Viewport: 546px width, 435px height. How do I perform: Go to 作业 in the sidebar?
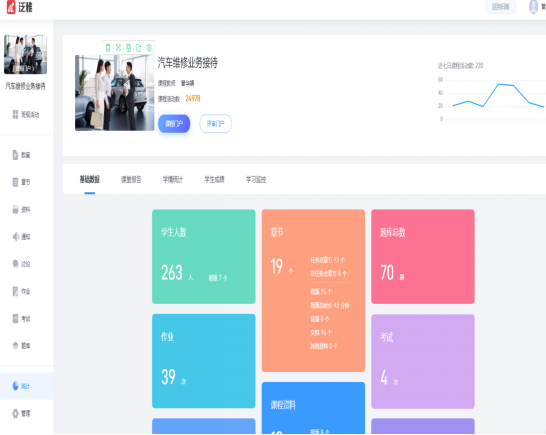22,291
